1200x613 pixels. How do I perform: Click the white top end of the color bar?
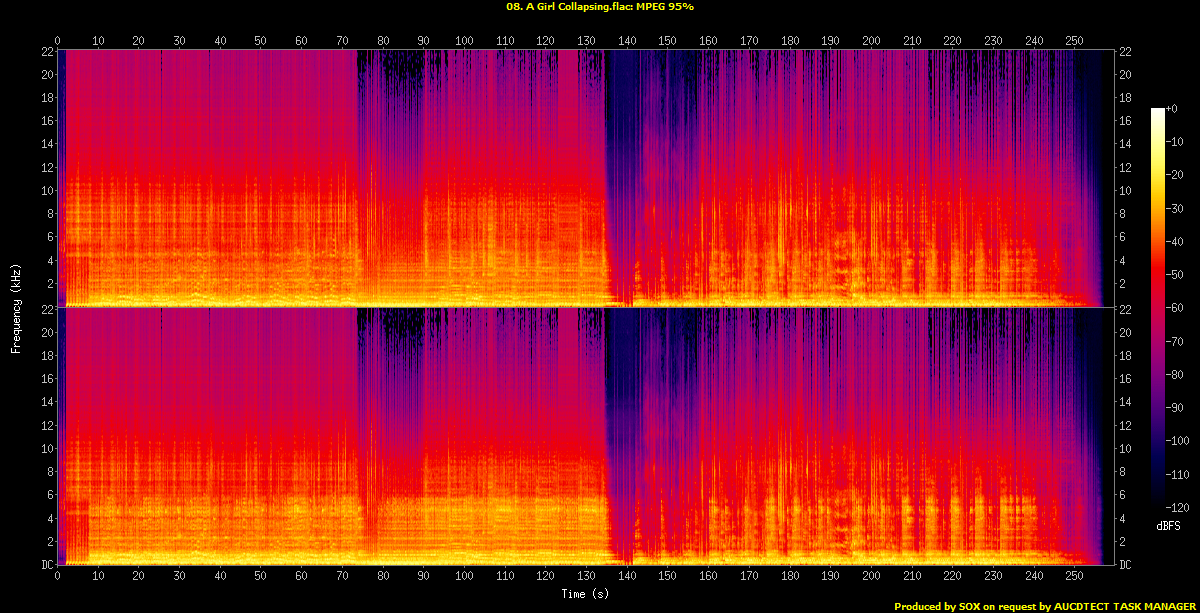coord(1158,111)
